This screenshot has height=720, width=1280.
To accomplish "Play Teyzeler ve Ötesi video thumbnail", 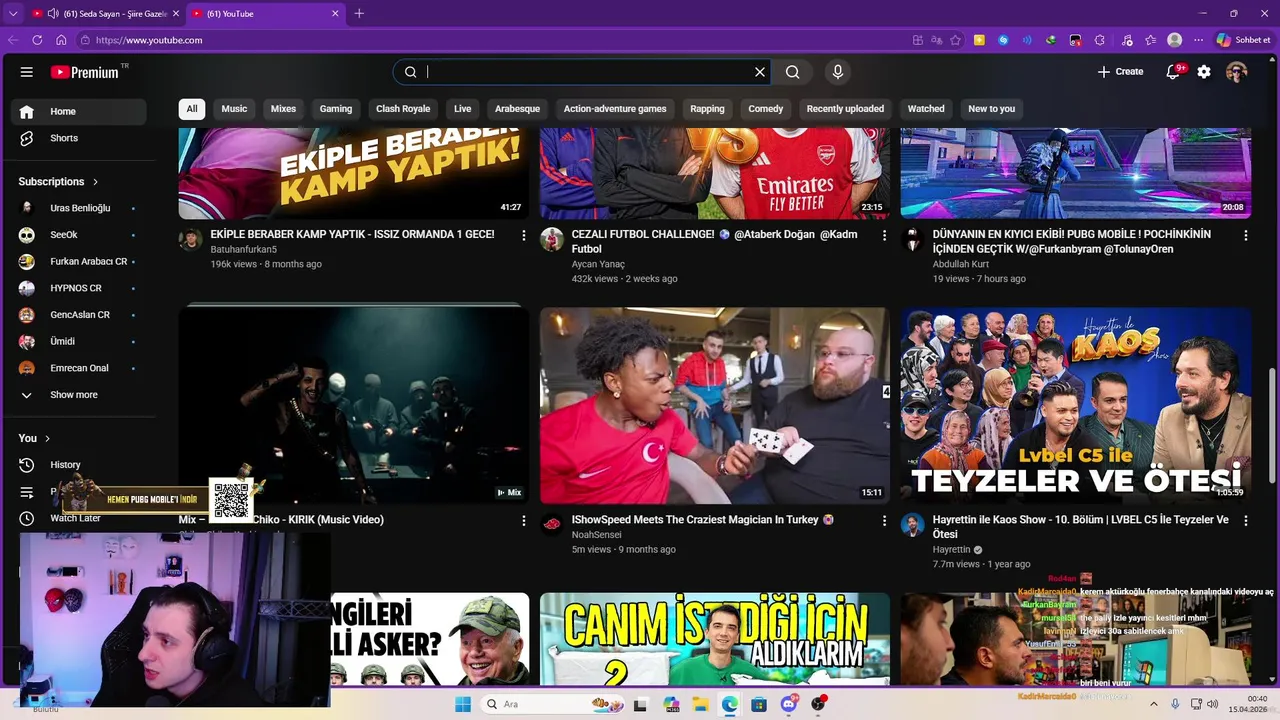I will (x=1076, y=405).
